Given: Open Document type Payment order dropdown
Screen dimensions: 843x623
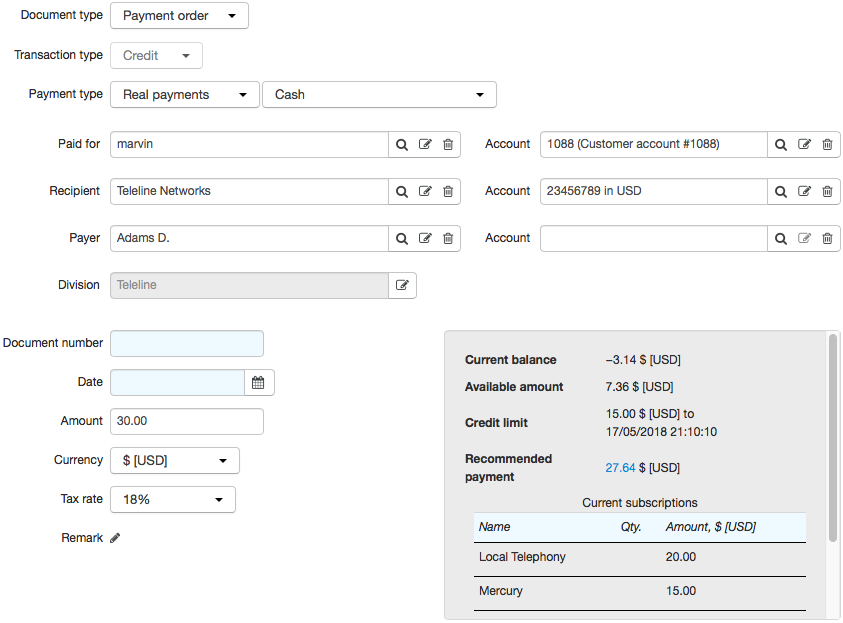Looking at the screenshot, I should tap(179, 16).
